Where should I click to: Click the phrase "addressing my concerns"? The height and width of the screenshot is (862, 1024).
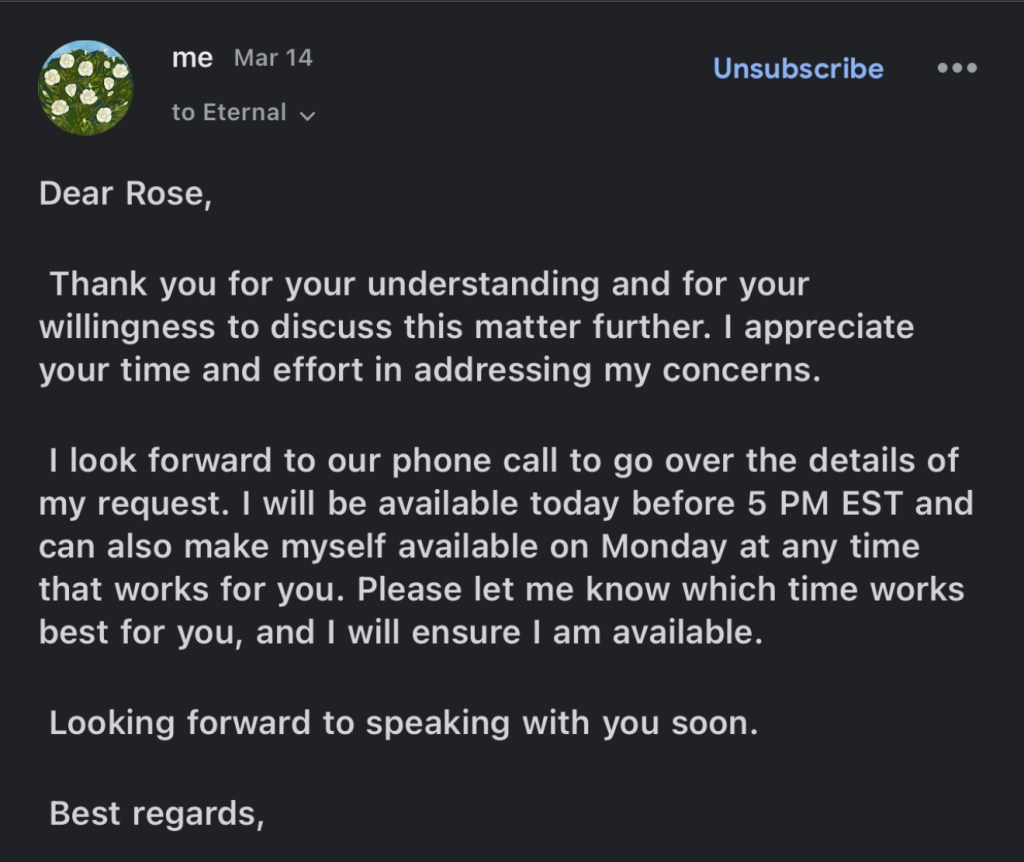[x=617, y=370]
